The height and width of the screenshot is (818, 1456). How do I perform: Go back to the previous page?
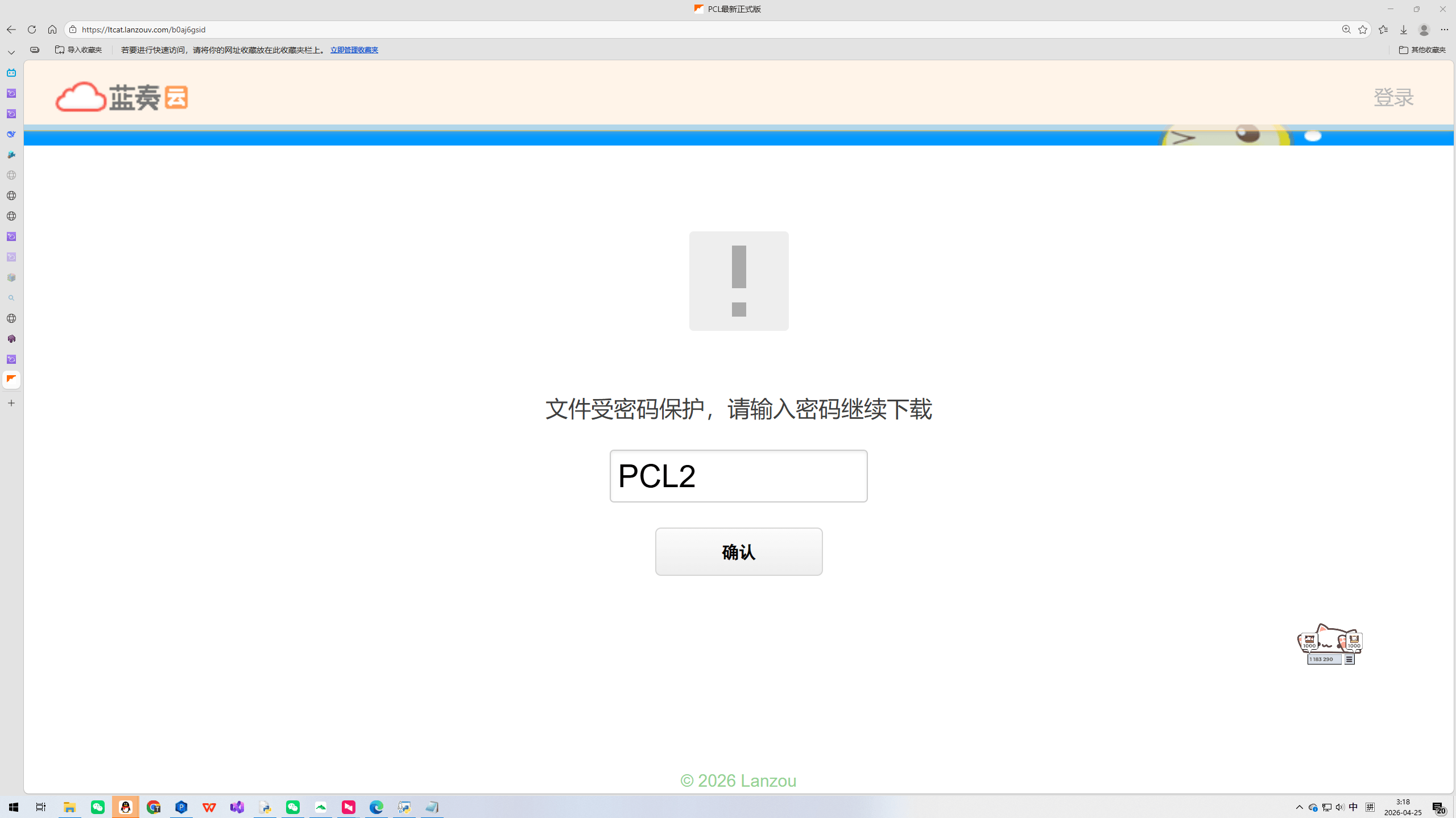point(11,30)
